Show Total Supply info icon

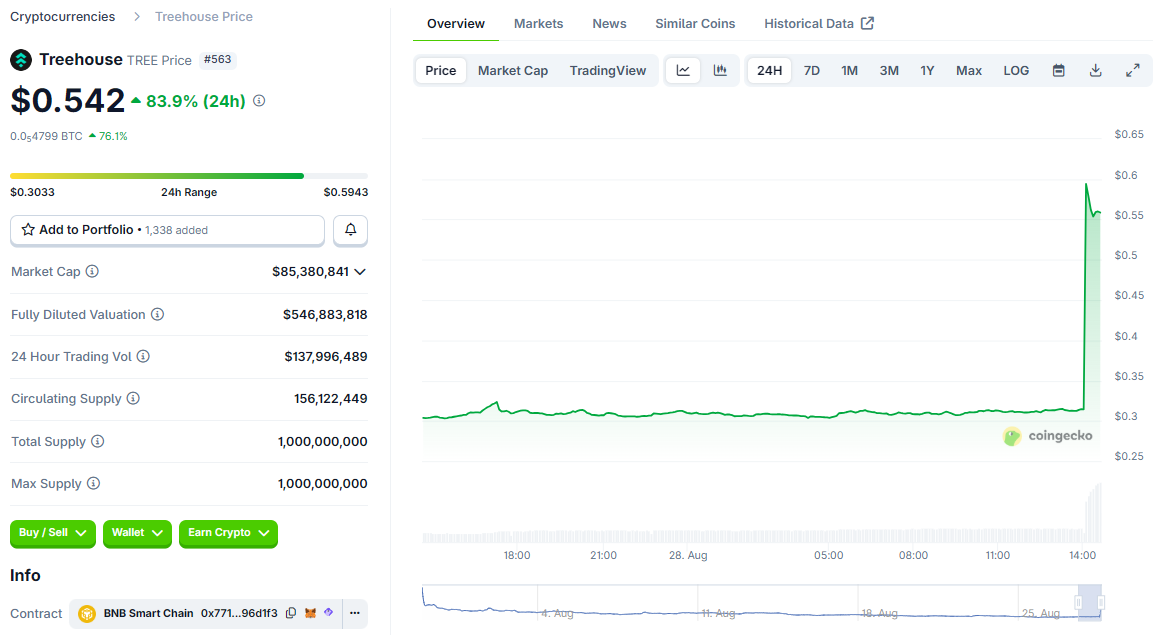click(x=97, y=441)
